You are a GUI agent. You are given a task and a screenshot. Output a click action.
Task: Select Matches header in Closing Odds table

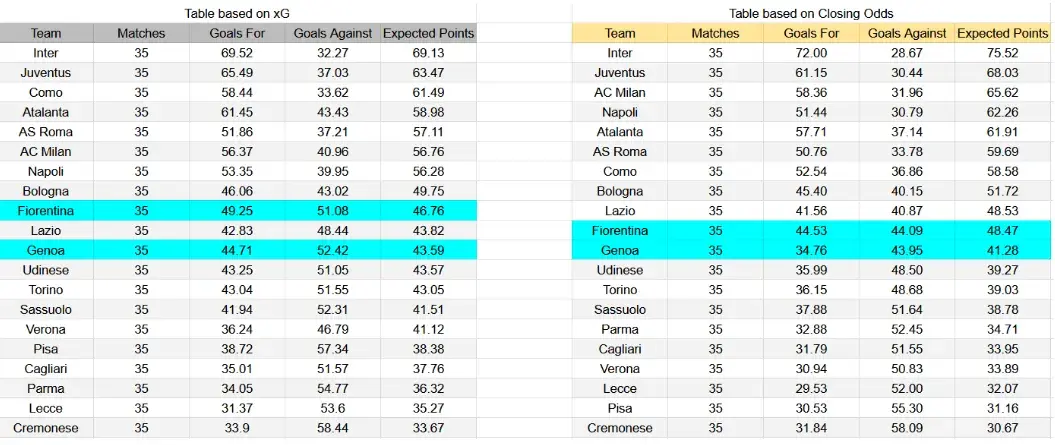(715, 33)
